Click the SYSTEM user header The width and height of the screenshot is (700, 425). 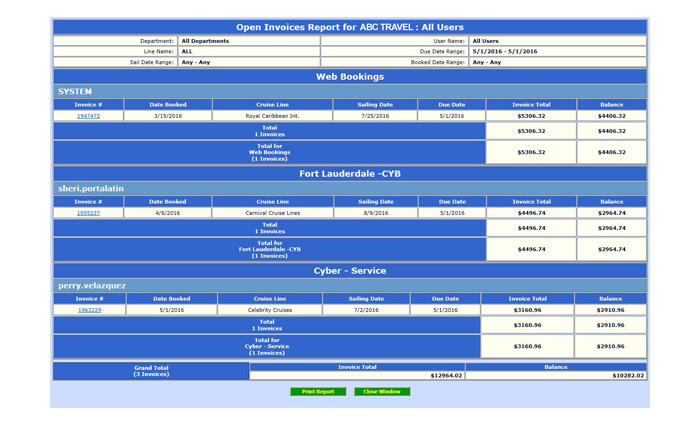[350, 92]
